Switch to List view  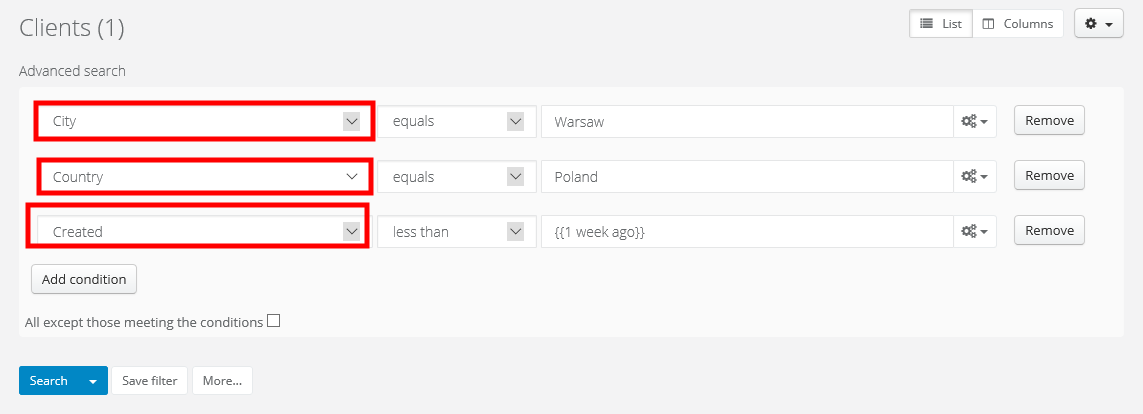click(x=940, y=24)
